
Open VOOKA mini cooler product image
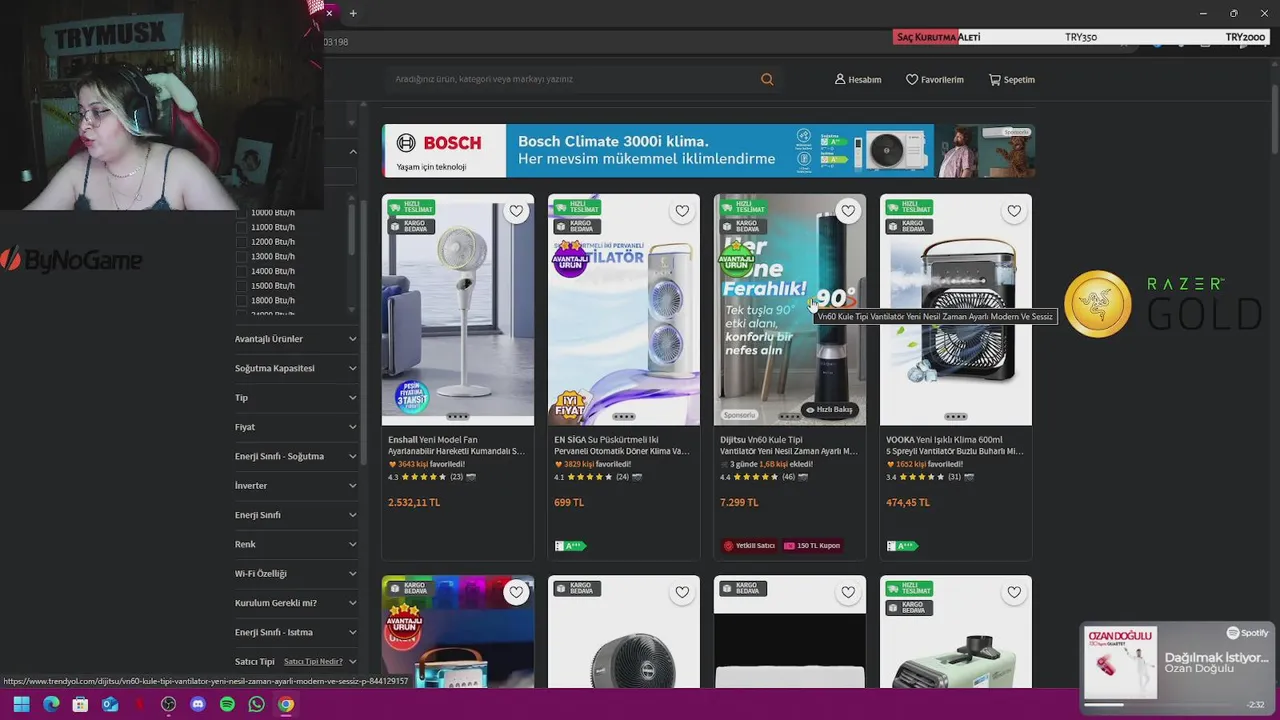956,310
